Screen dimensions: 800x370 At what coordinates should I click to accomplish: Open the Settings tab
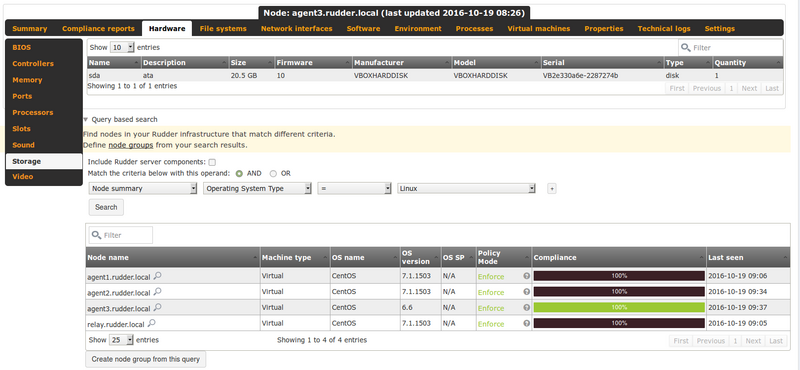[x=719, y=29]
